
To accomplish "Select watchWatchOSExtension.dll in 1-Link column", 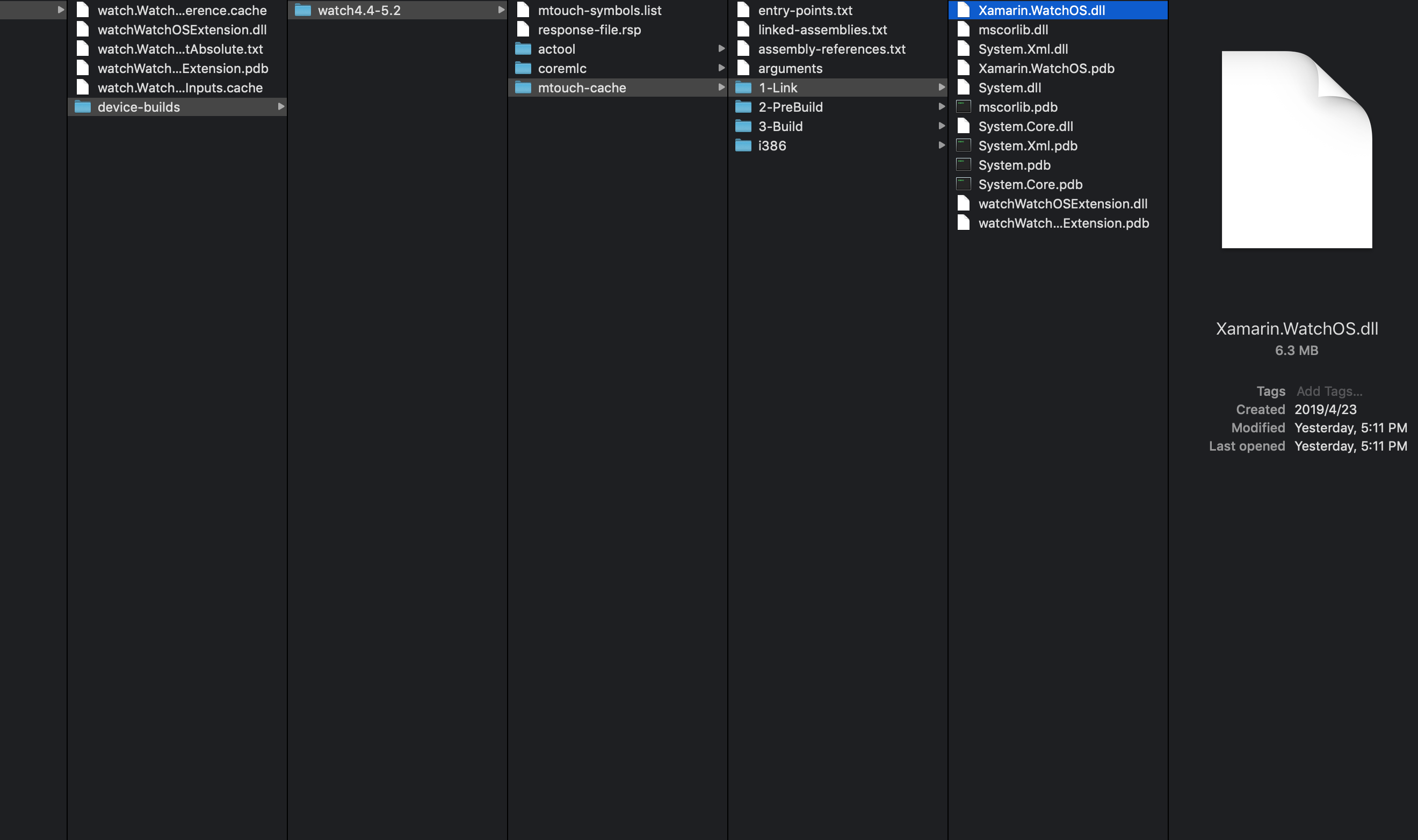I will click(x=1062, y=204).
